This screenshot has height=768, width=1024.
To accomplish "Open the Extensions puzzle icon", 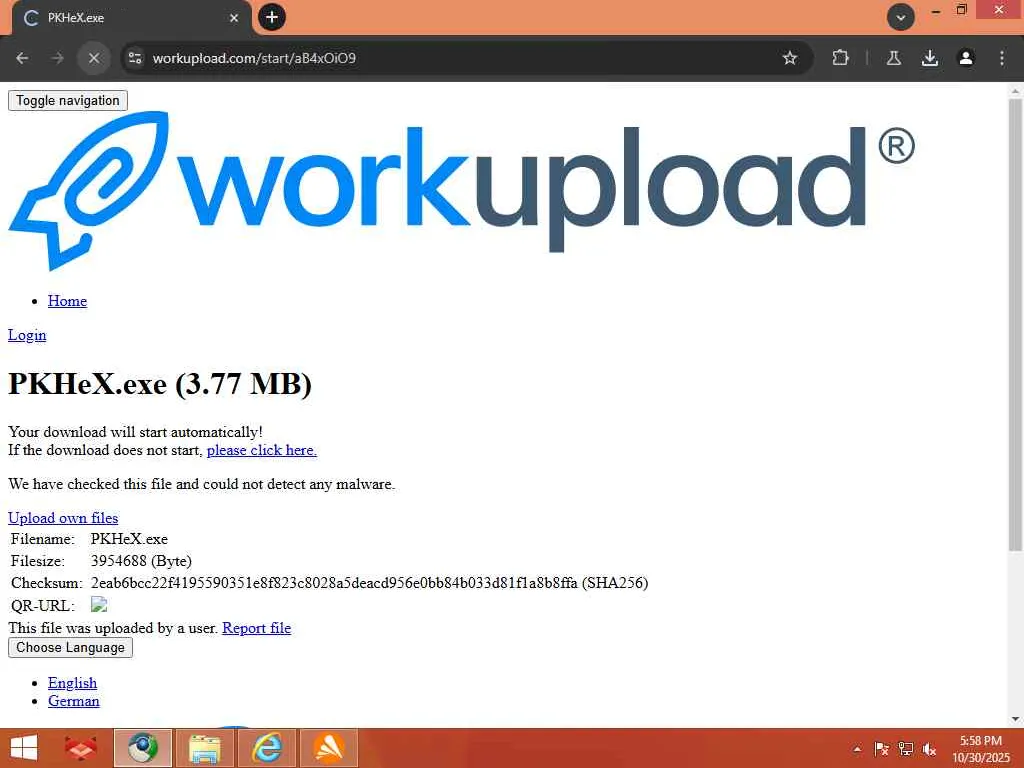I will pyautogui.click(x=840, y=58).
